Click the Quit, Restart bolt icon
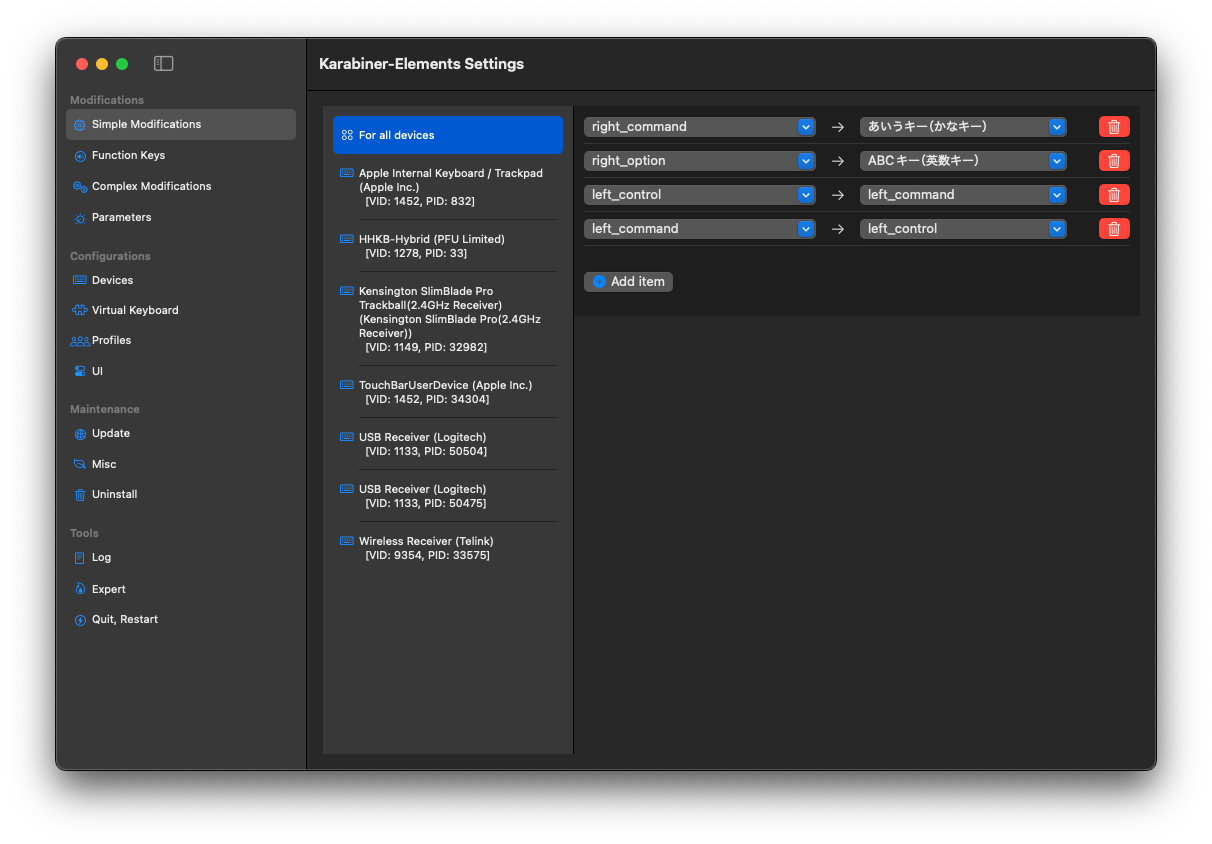Image resolution: width=1212 pixels, height=844 pixels. coord(80,620)
